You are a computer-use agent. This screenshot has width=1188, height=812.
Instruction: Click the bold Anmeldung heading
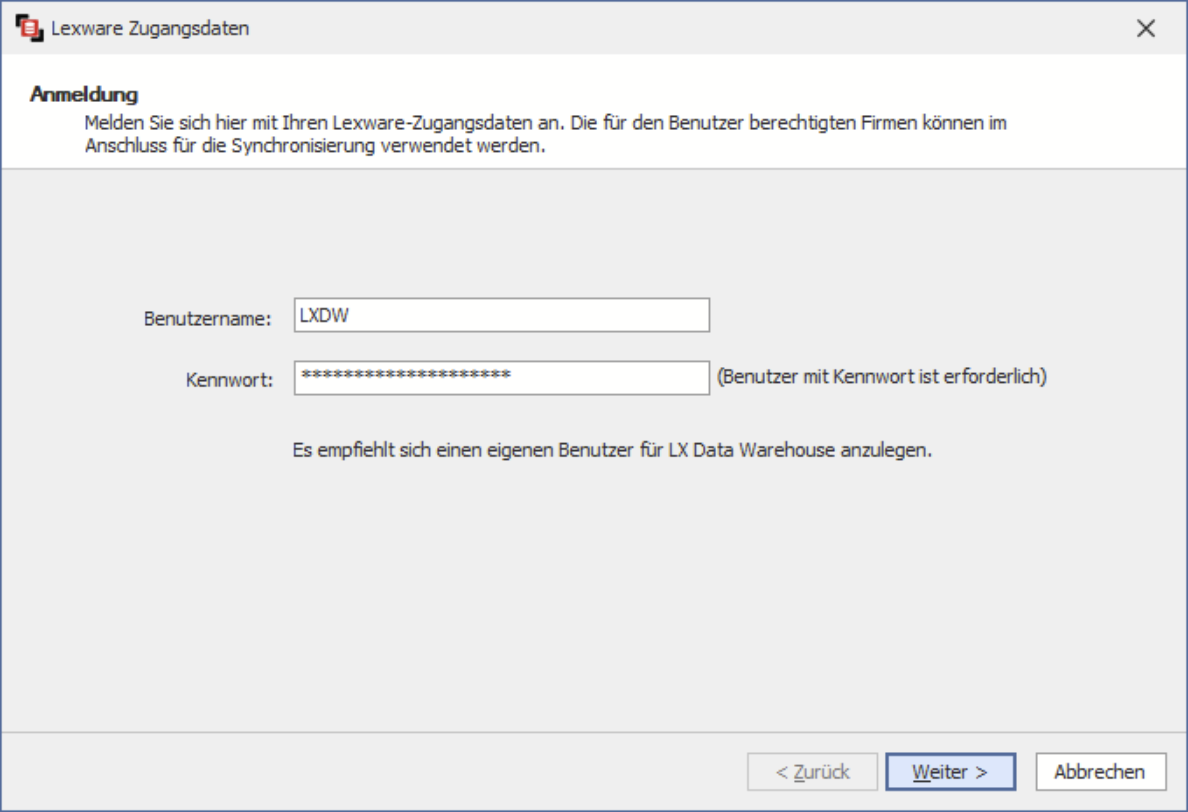[x=83, y=95]
